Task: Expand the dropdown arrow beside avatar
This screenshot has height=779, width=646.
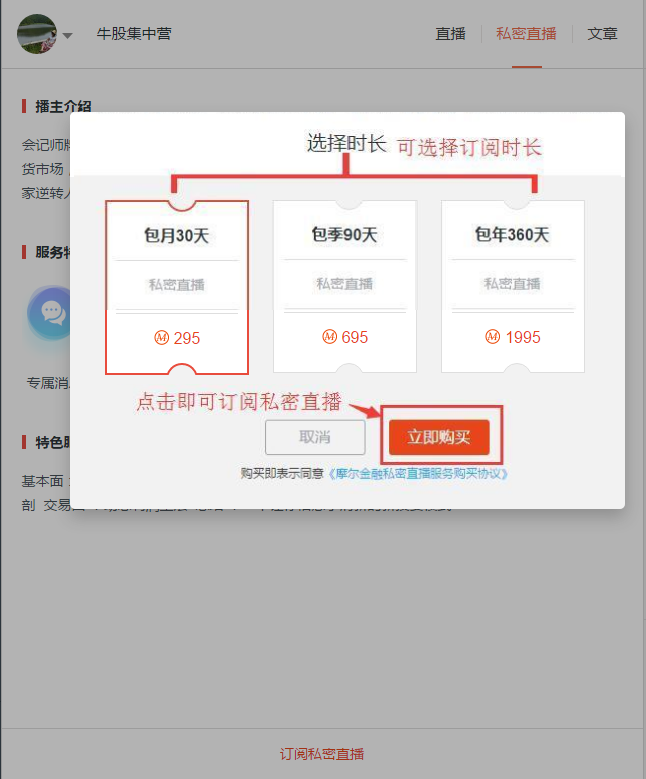Action: coord(68,35)
